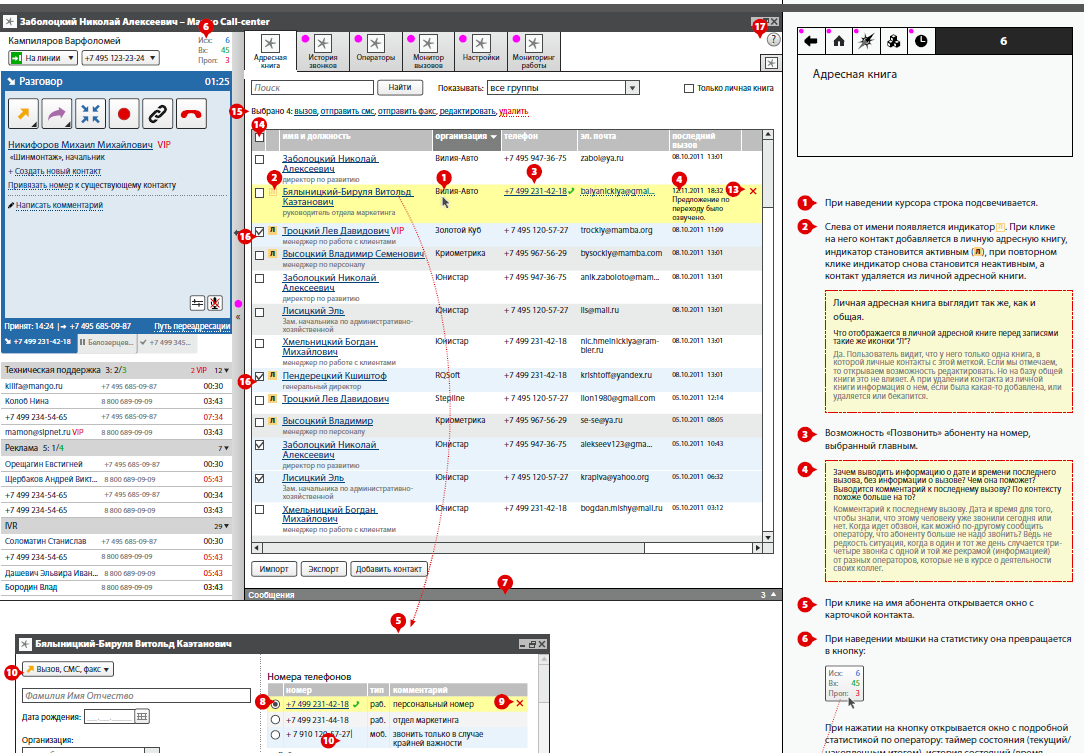Image resolution: width=1084 pixels, height=753 pixels.
Task: Click the Исх/Вх/Проп statistics block
Action: (x=214, y=50)
